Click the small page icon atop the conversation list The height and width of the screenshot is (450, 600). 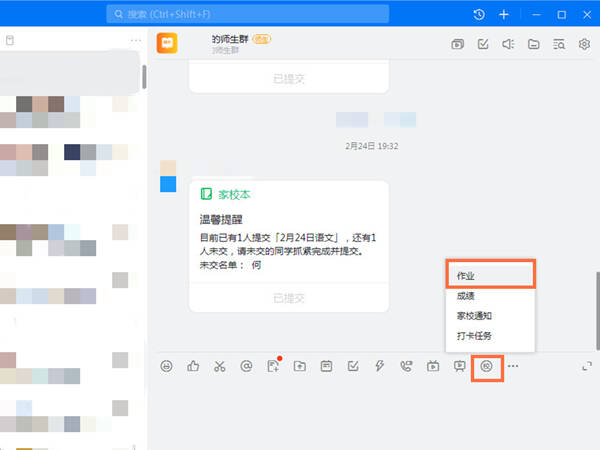pyautogui.click(x=10, y=40)
